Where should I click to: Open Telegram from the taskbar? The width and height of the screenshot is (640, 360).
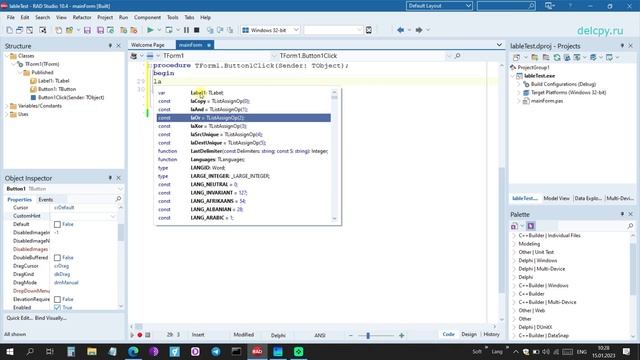216,351
